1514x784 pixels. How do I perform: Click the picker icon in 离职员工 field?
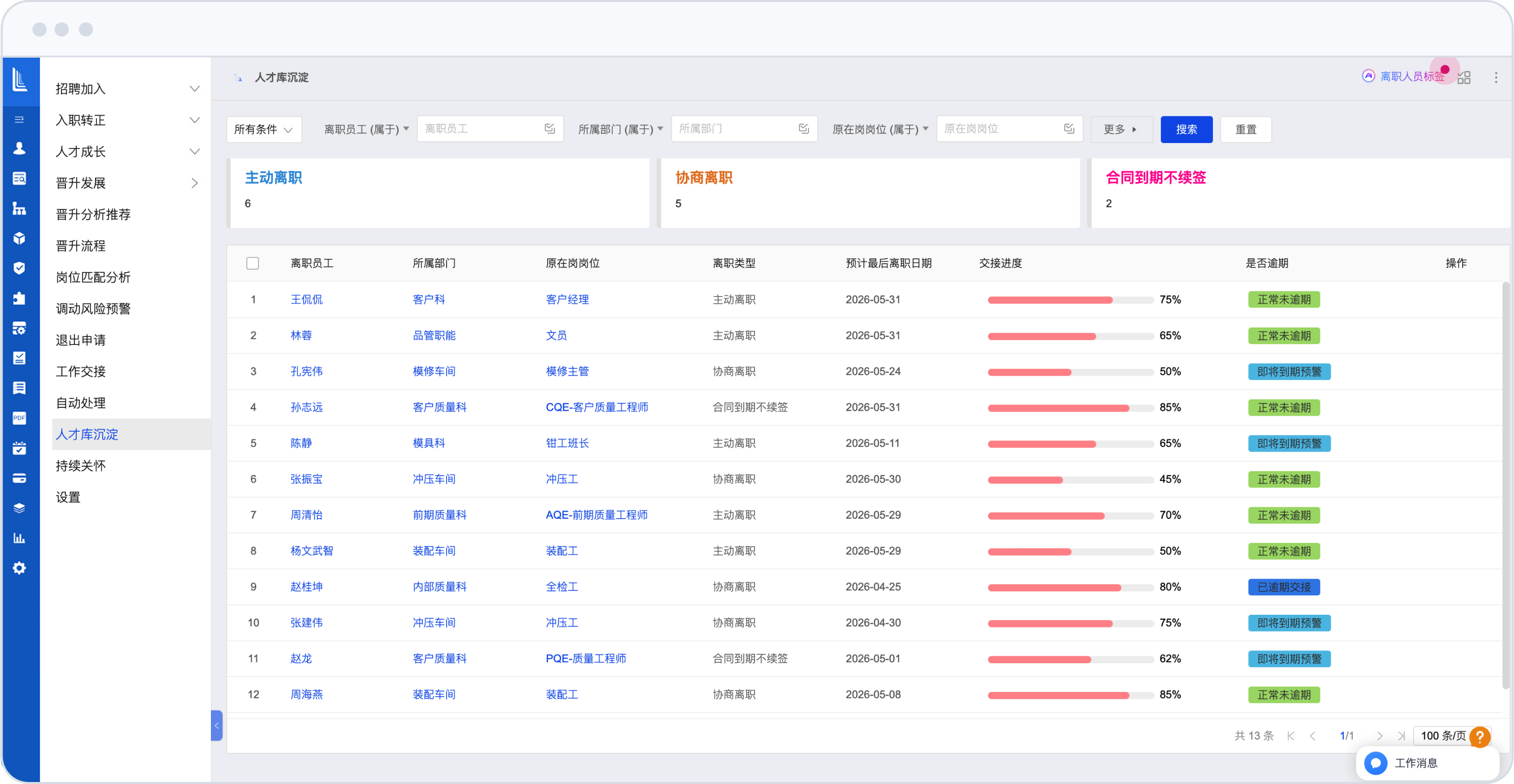(x=550, y=129)
